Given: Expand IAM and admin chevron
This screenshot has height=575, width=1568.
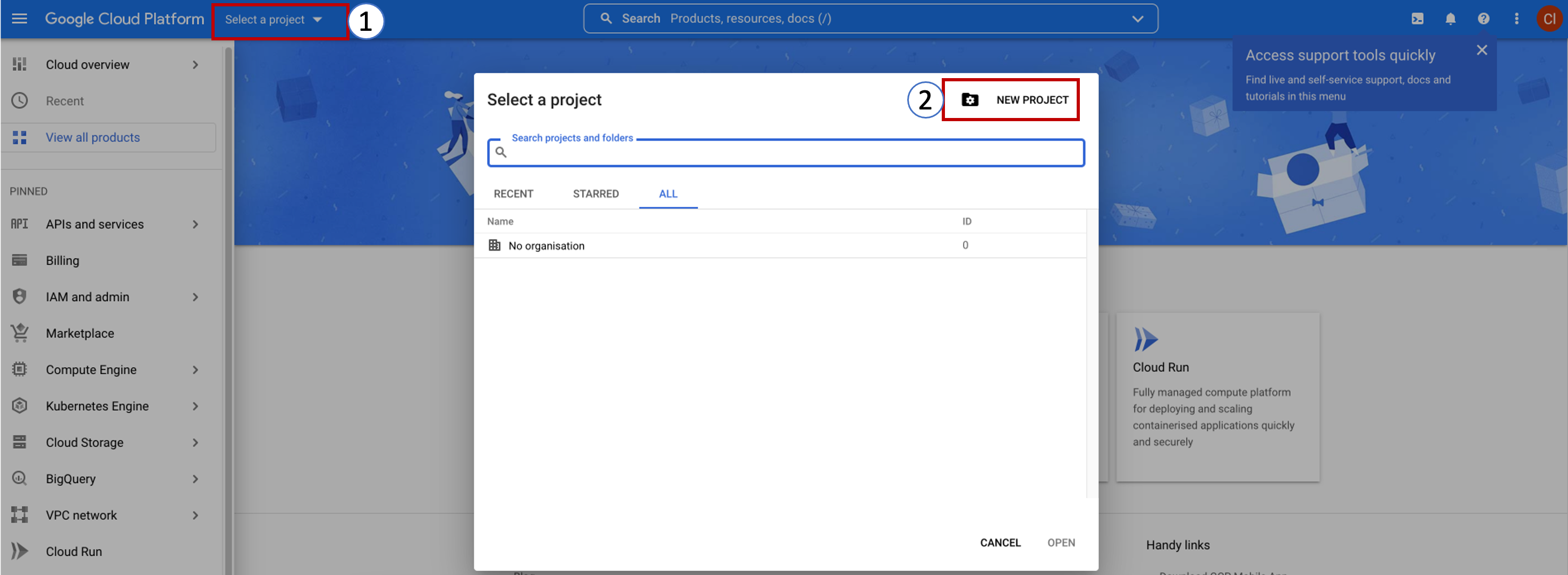Looking at the screenshot, I should (x=195, y=297).
